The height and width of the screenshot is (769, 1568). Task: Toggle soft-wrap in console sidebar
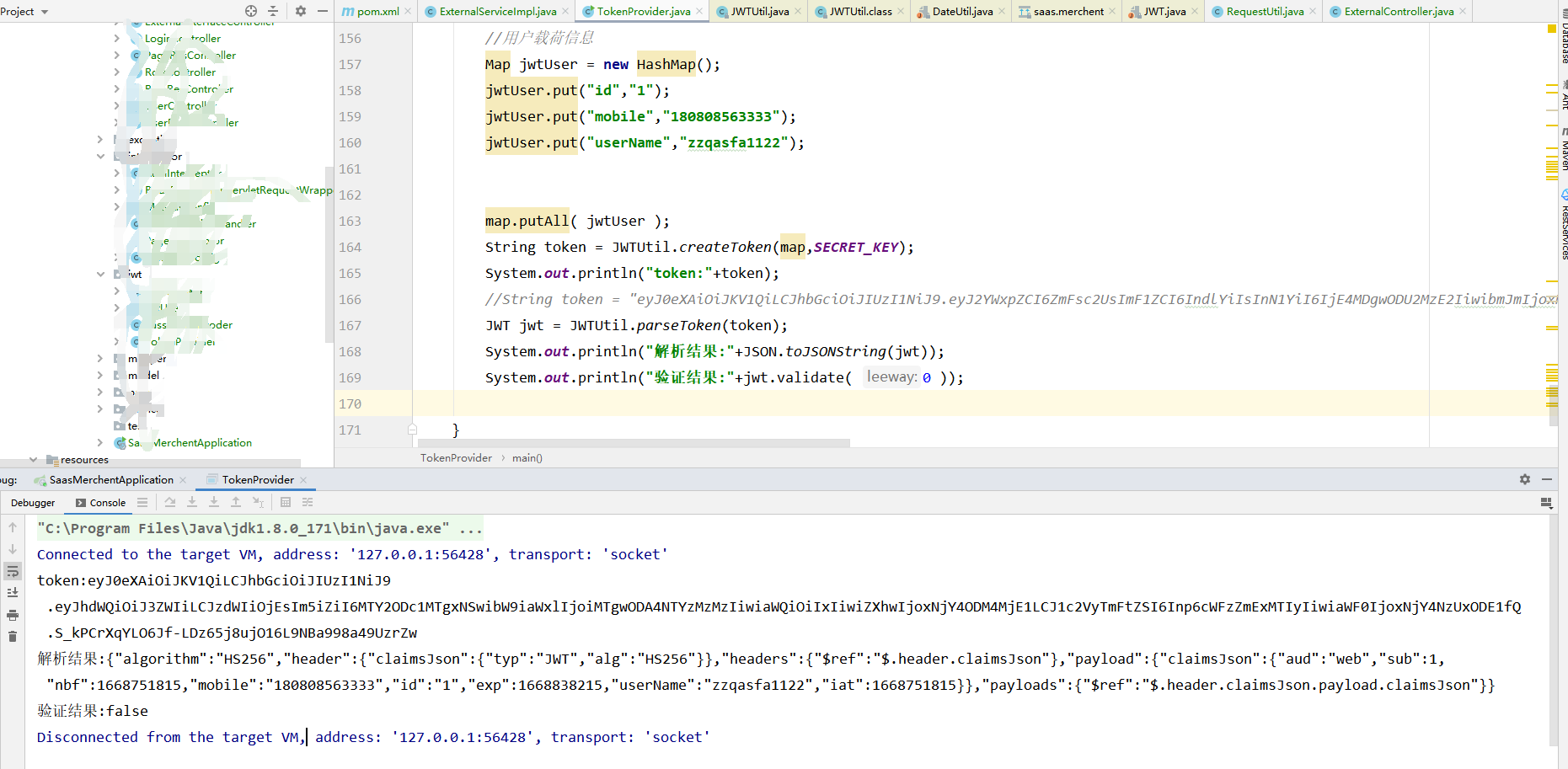13,571
